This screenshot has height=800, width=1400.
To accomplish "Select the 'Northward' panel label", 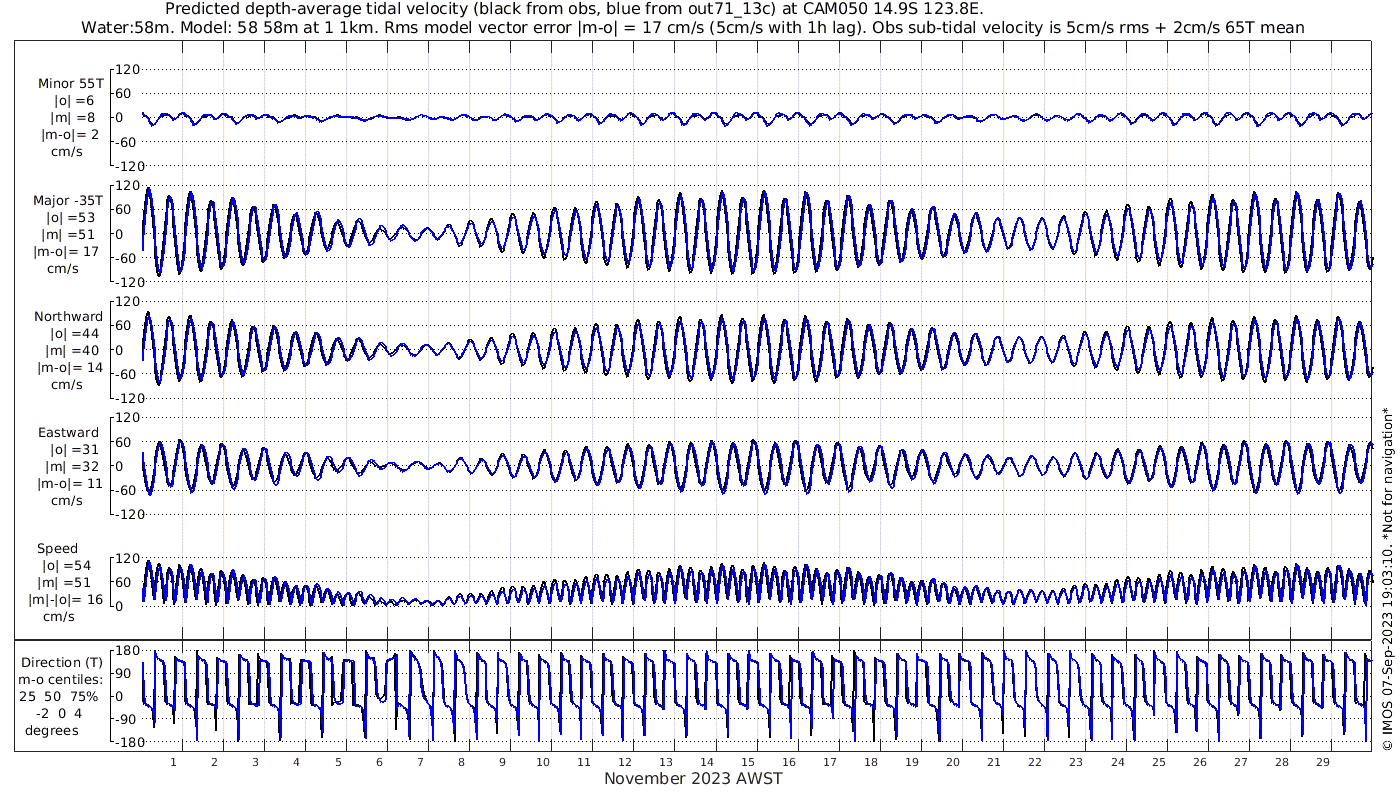I will [68, 317].
